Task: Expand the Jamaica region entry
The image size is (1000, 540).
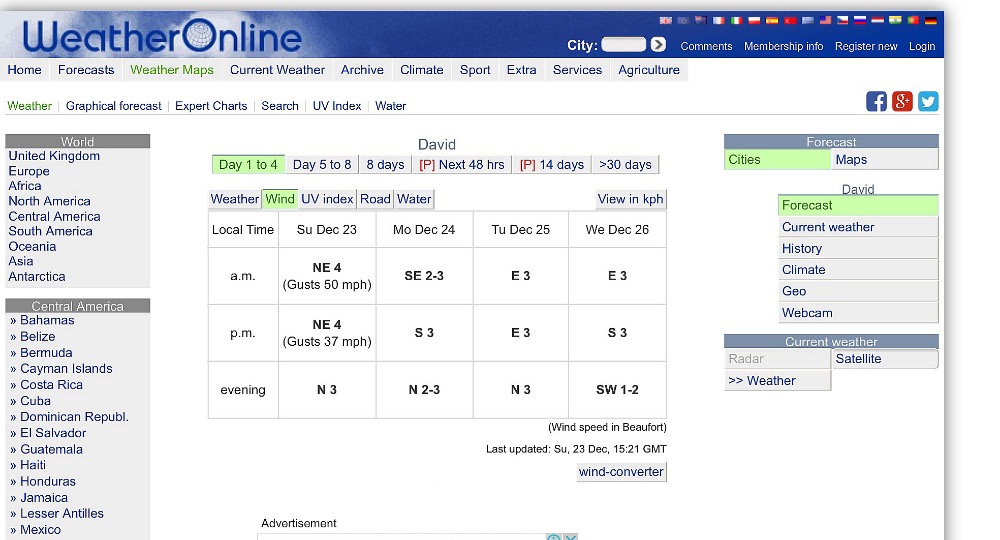Action: click(44, 497)
